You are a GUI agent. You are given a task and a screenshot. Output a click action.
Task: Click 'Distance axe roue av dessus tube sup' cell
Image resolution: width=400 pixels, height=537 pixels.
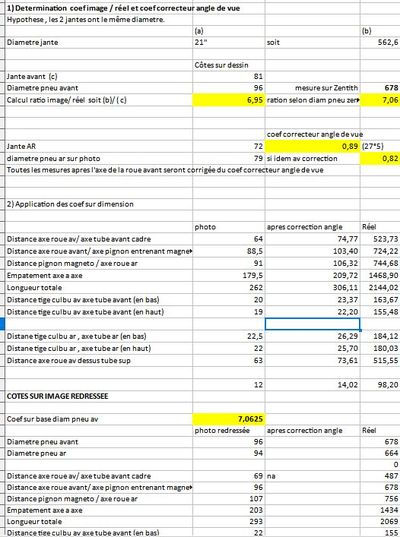[x=99, y=360]
